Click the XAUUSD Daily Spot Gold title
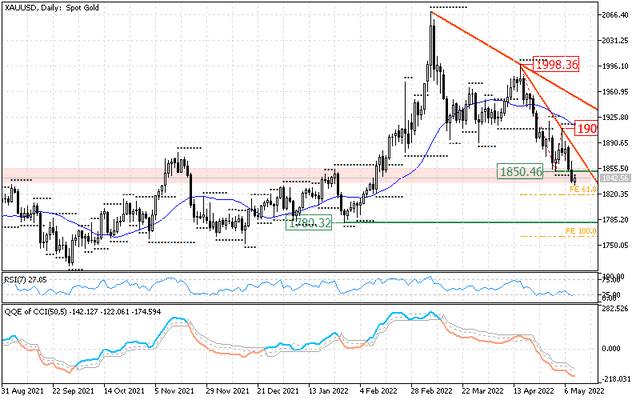 coord(52,7)
